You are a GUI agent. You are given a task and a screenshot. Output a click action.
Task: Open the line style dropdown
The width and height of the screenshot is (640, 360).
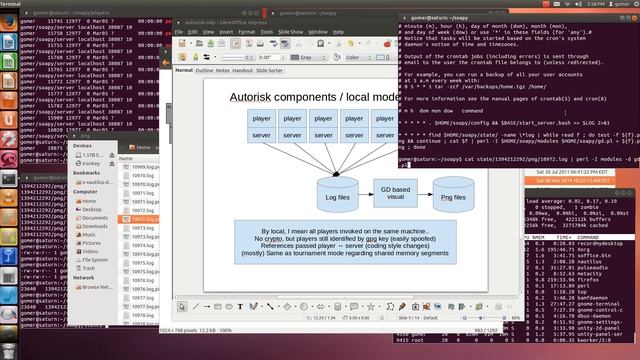point(238,58)
